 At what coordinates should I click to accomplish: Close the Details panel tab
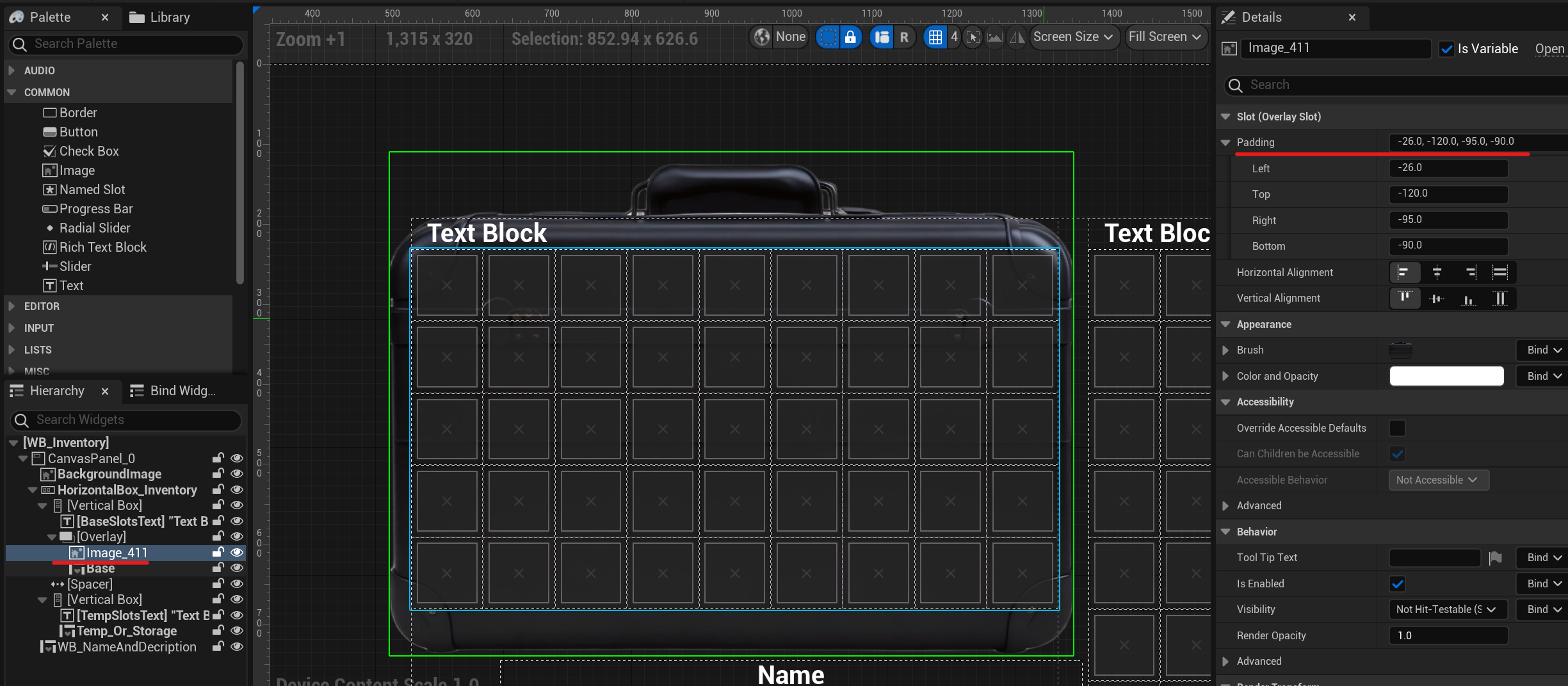[x=1352, y=17]
